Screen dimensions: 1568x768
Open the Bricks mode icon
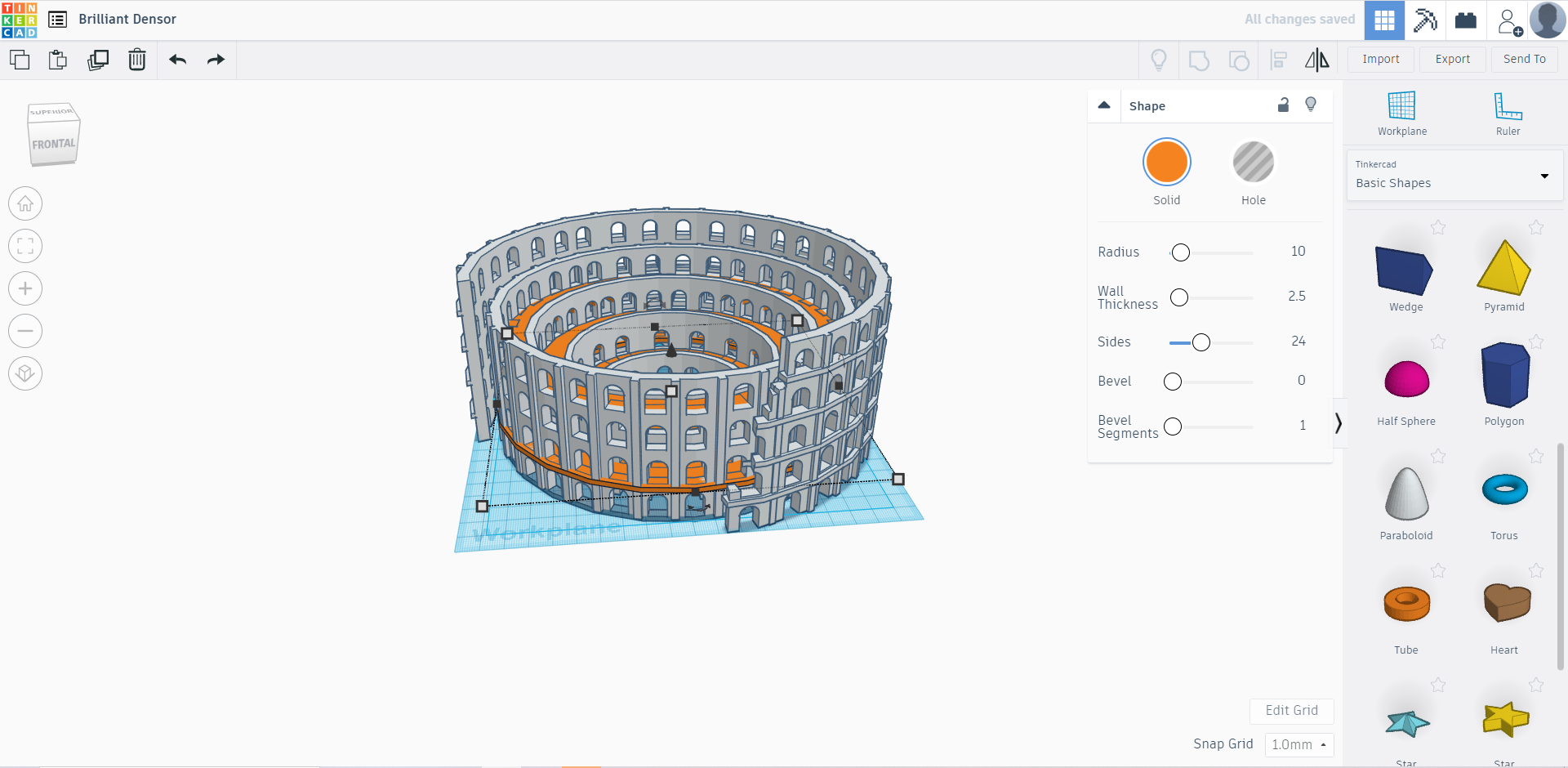pos(1466,20)
